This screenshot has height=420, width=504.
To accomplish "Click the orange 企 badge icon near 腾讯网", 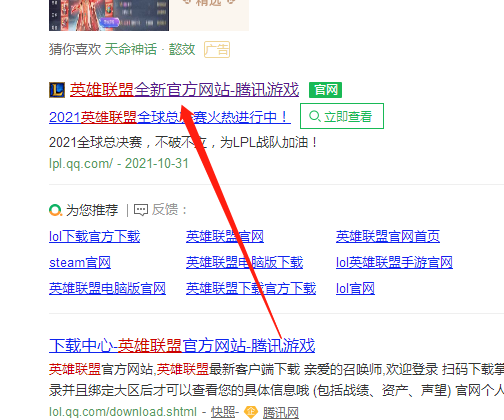I will tap(251, 412).
